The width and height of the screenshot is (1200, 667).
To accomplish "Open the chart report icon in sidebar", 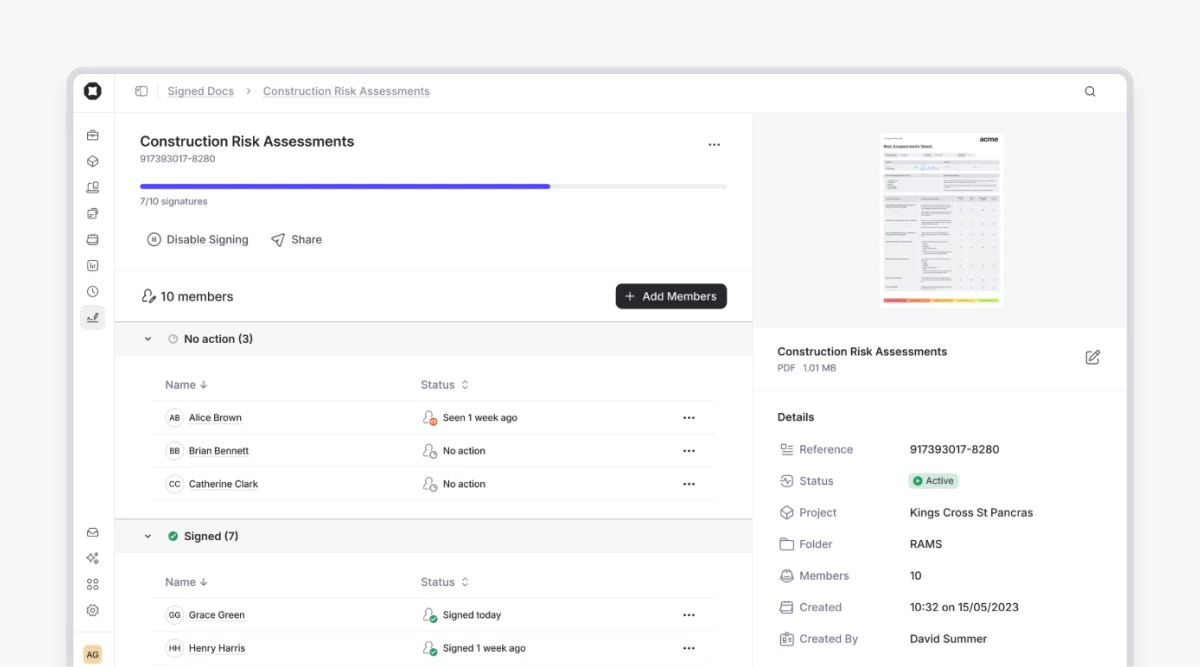I will click(93, 266).
